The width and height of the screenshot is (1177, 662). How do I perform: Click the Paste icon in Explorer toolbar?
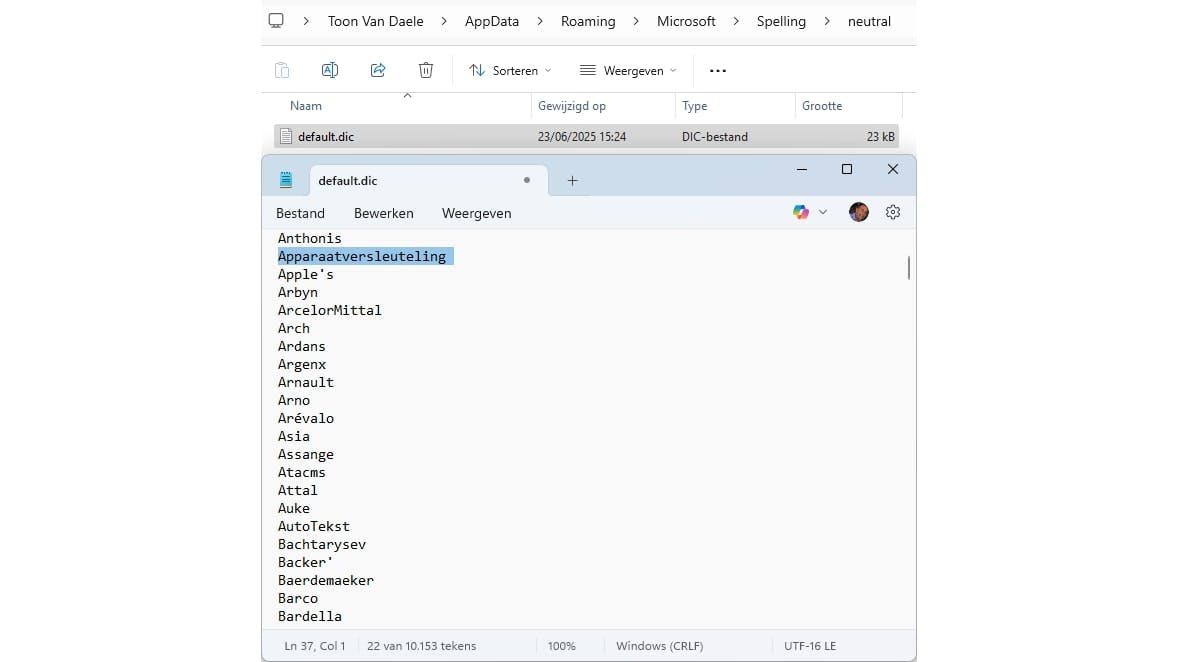coord(282,71)
